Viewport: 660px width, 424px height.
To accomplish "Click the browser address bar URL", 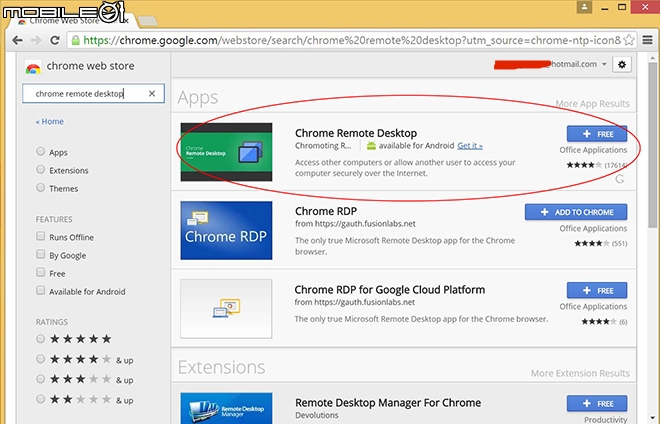I will pyautogui.click(x=351, y=40).
